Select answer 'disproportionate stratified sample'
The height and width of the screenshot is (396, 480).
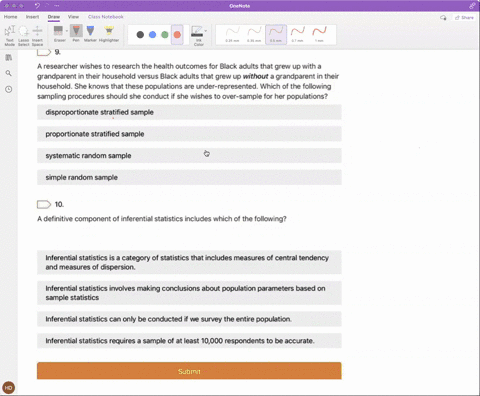tap(189, 112)
